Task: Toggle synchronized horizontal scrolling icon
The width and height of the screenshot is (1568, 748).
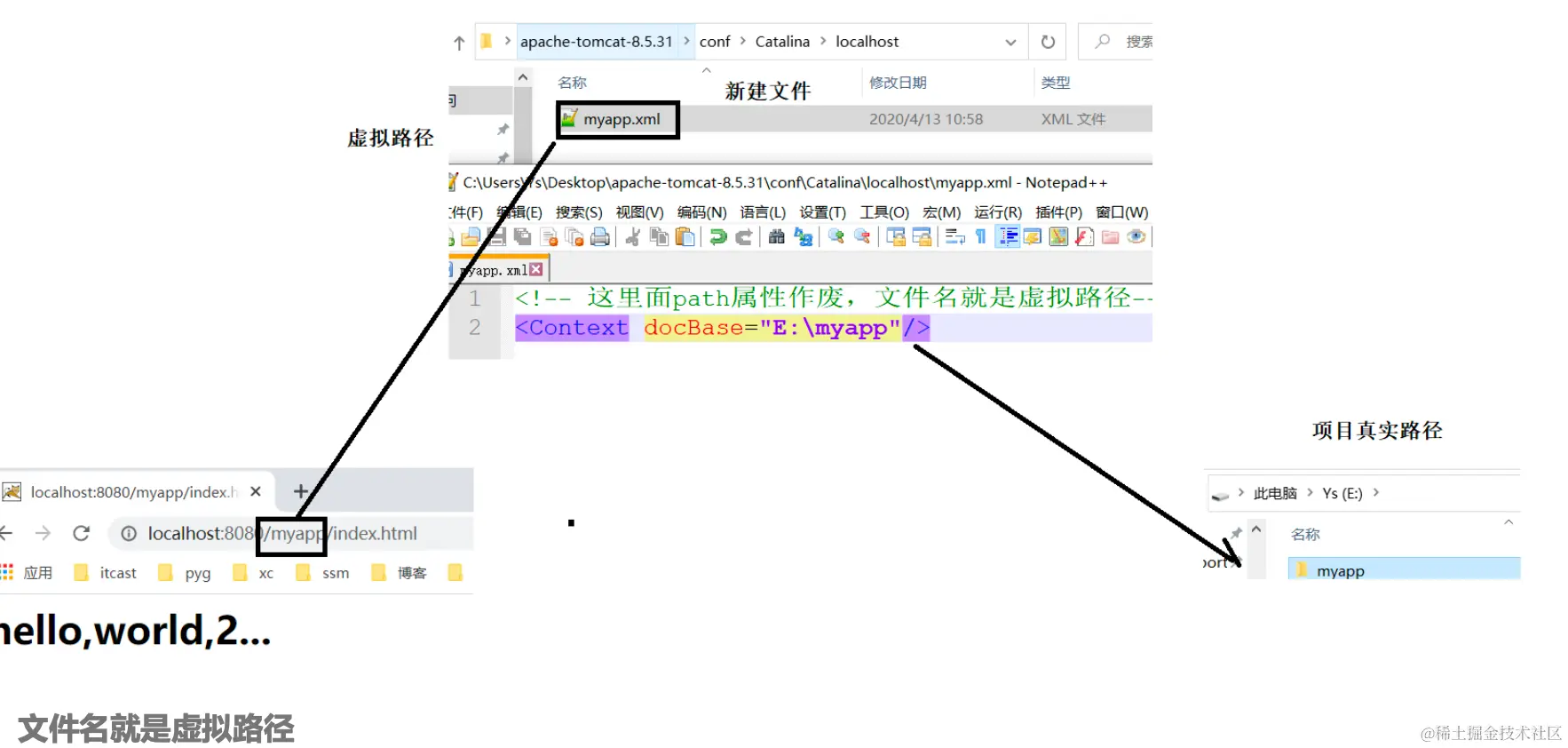Action: [922, 236]
